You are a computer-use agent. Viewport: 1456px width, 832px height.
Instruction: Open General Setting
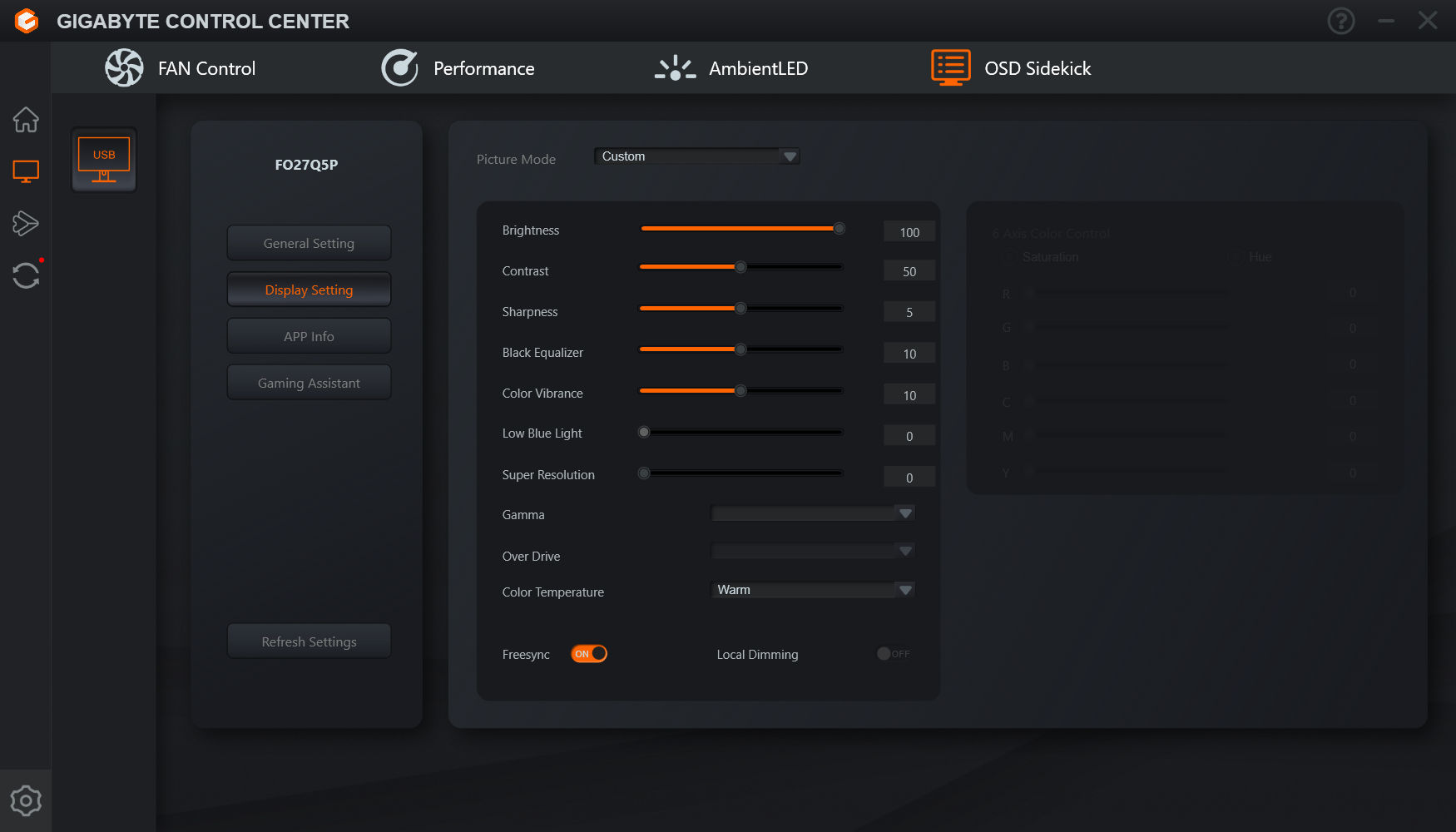click(309, 243)
